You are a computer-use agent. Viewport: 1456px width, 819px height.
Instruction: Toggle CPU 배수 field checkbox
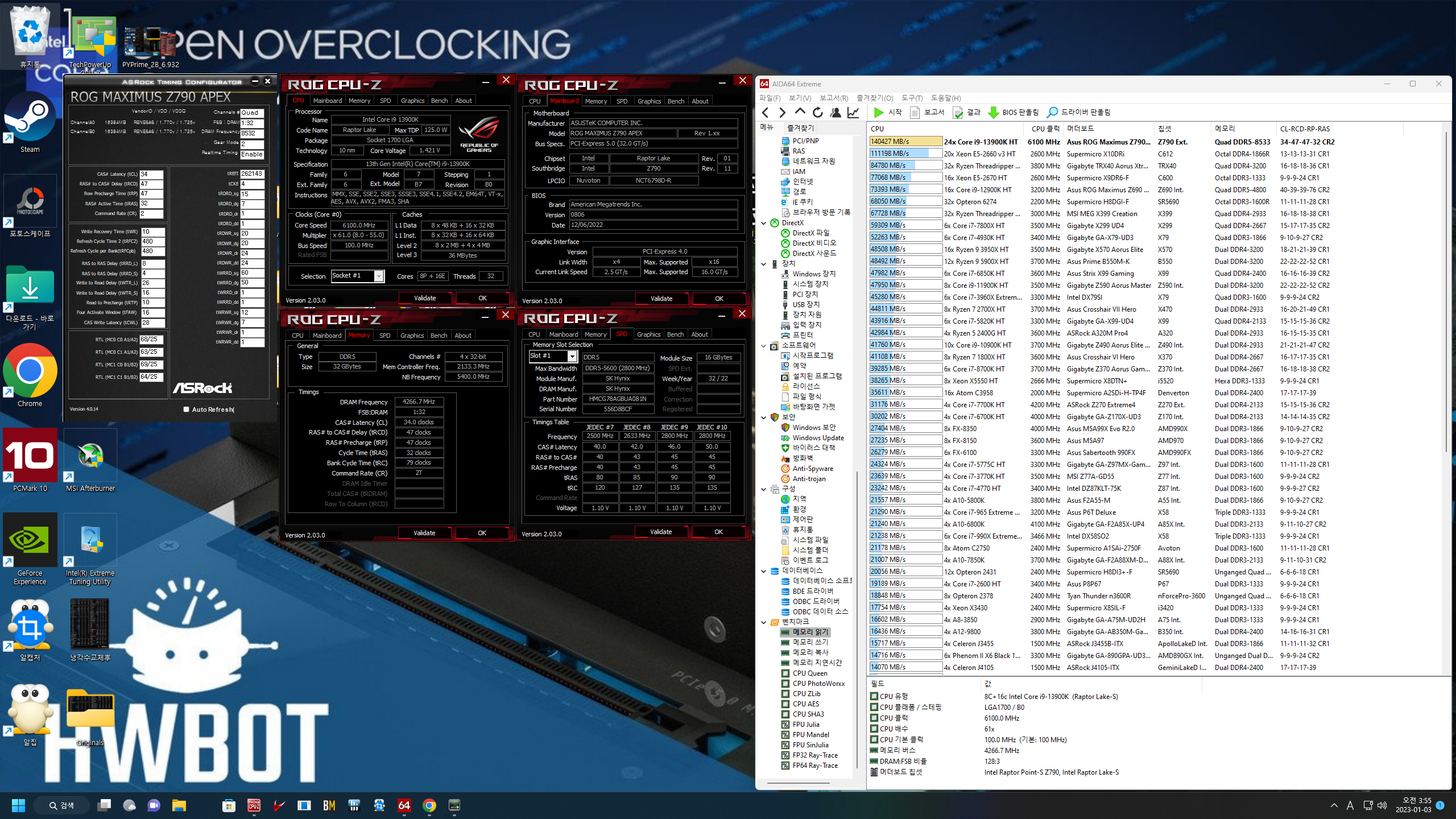[x=874, y=729]
